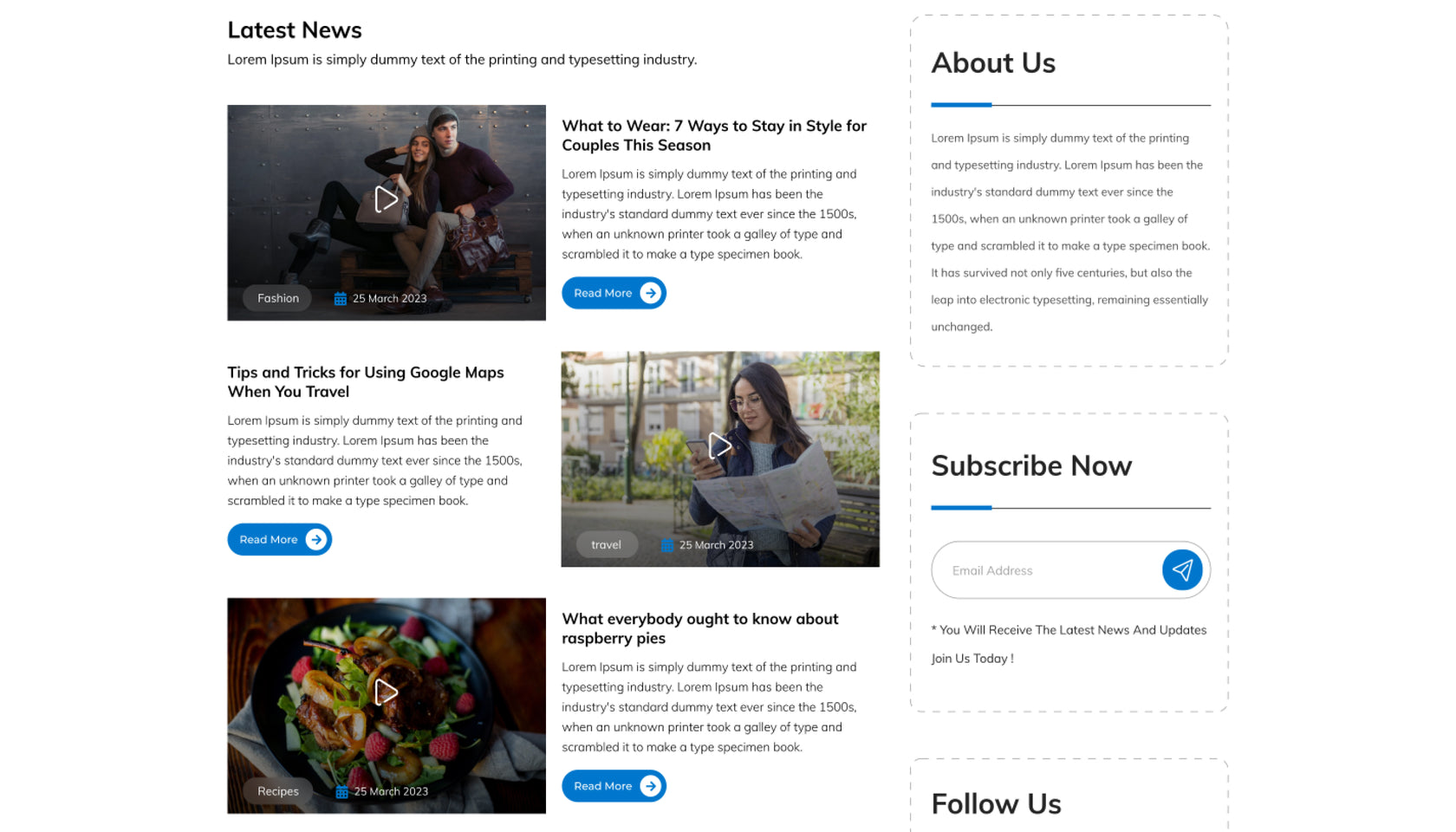Click calendar icon on the Fashion post

[x=341, y=299]
